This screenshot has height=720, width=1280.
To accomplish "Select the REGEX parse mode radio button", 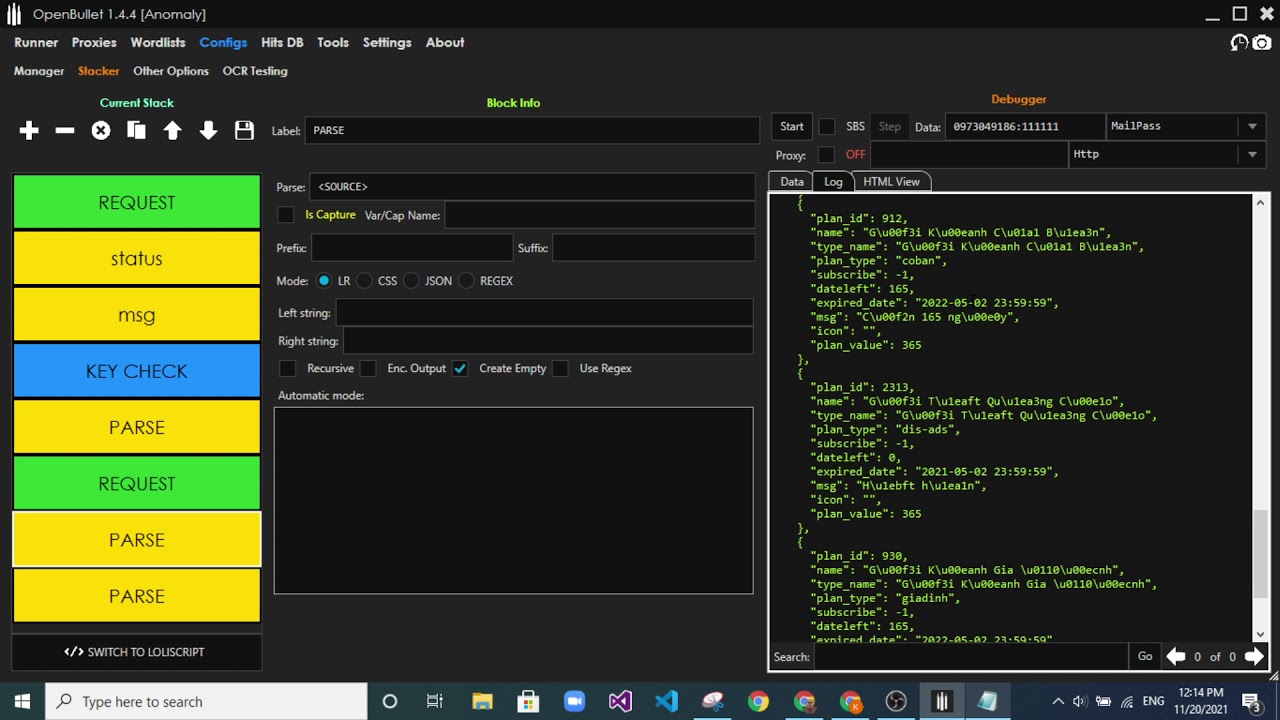I will click(x=466, y=281).
